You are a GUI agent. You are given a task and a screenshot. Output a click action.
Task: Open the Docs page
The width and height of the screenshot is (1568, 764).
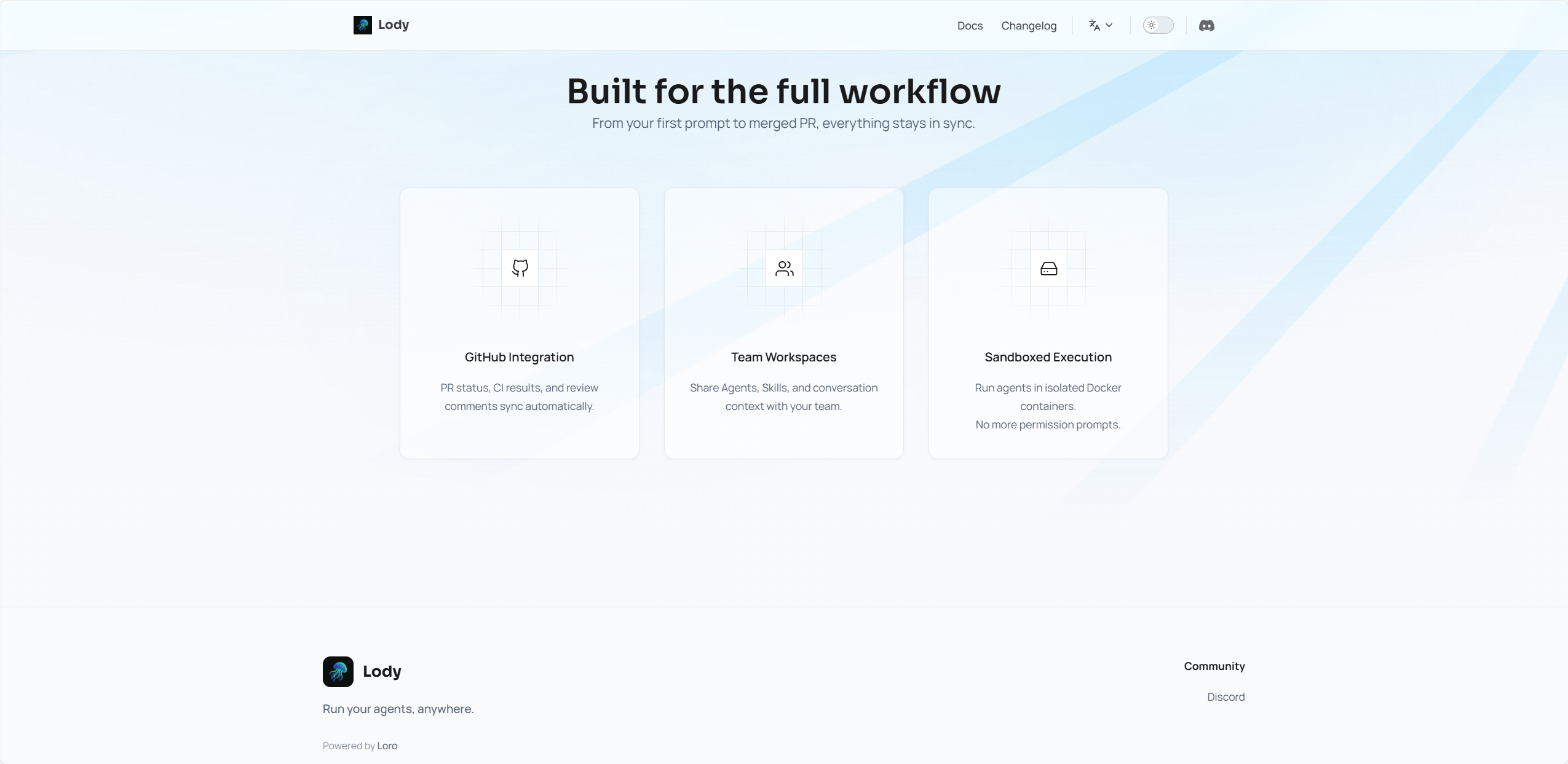pyautogui.click(x=970, y=26)
